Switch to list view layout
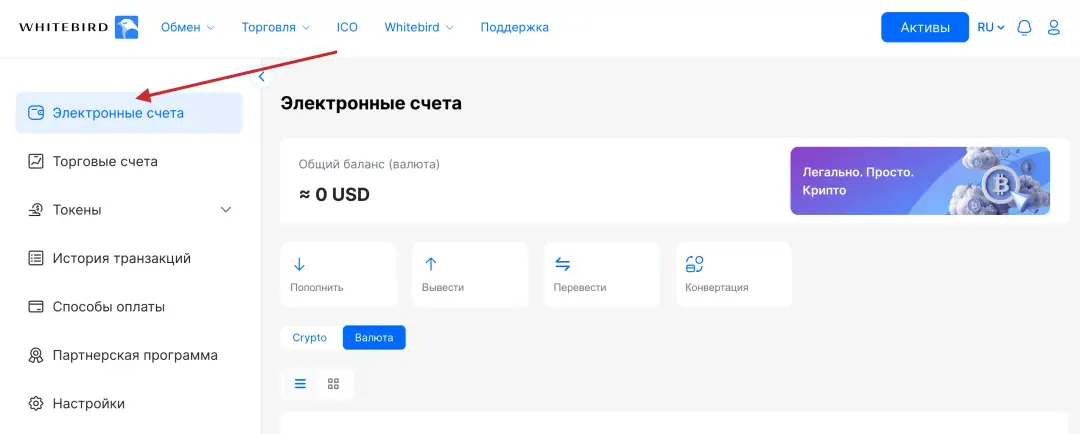 click(x=300, y=384)
